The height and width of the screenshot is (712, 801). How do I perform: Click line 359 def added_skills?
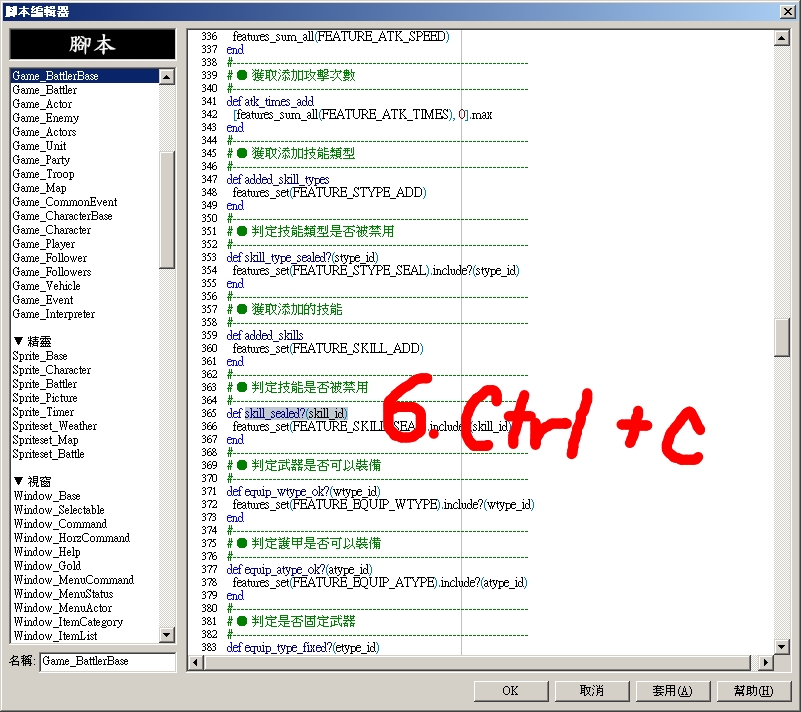[265, 335]
